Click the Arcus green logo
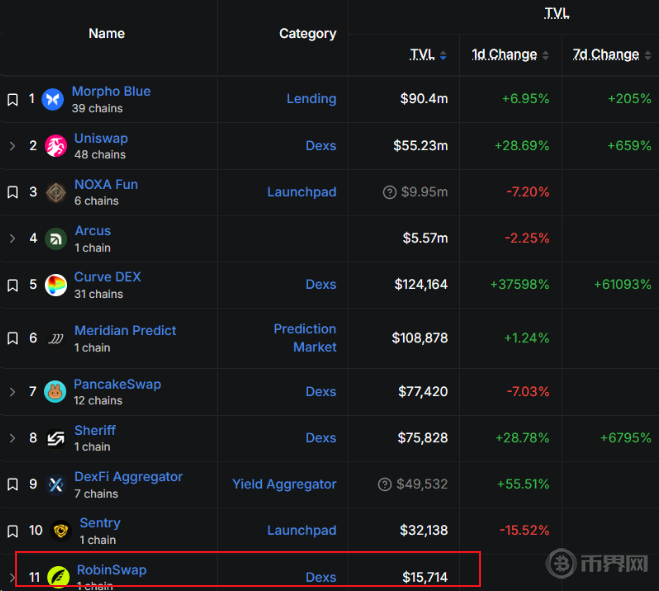The width and height of the screenshot is (659, 591). click(x=56, y=239)
